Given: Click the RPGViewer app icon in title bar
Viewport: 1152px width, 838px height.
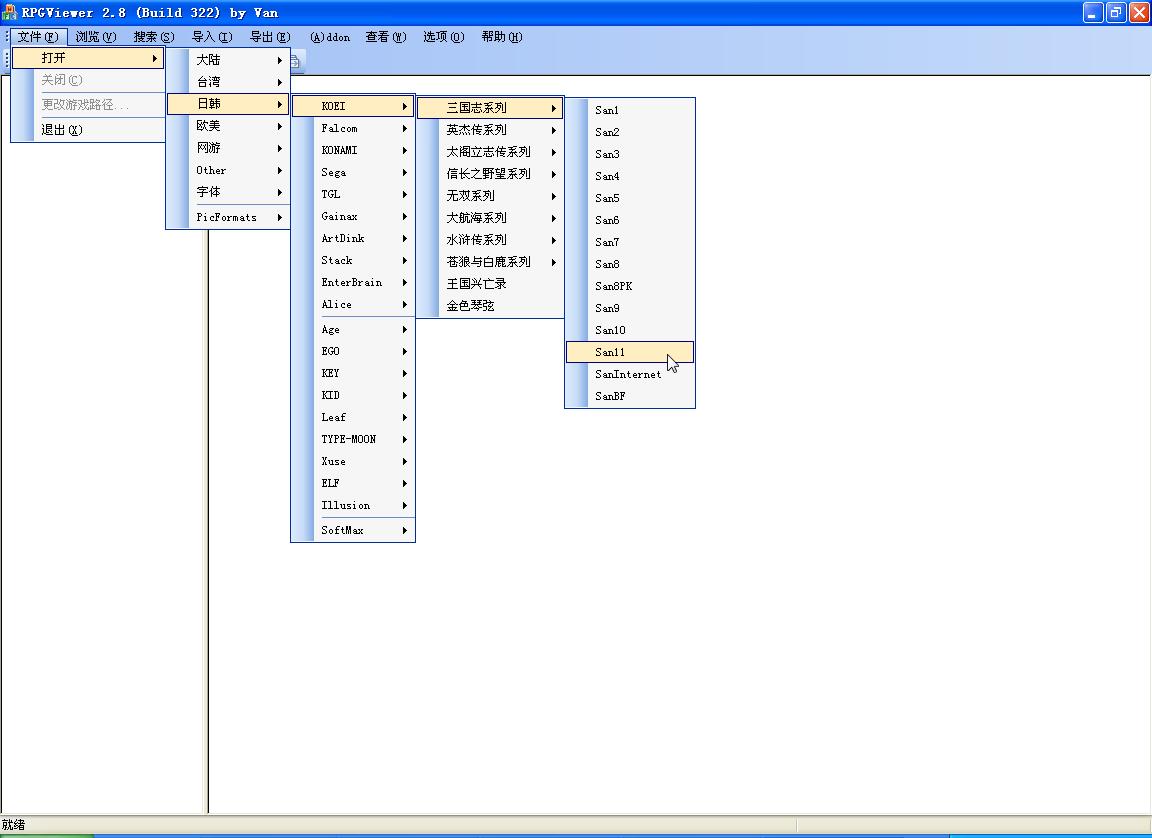Looking at the screenshot, I should pyautogui.click(x=9, y=13).
